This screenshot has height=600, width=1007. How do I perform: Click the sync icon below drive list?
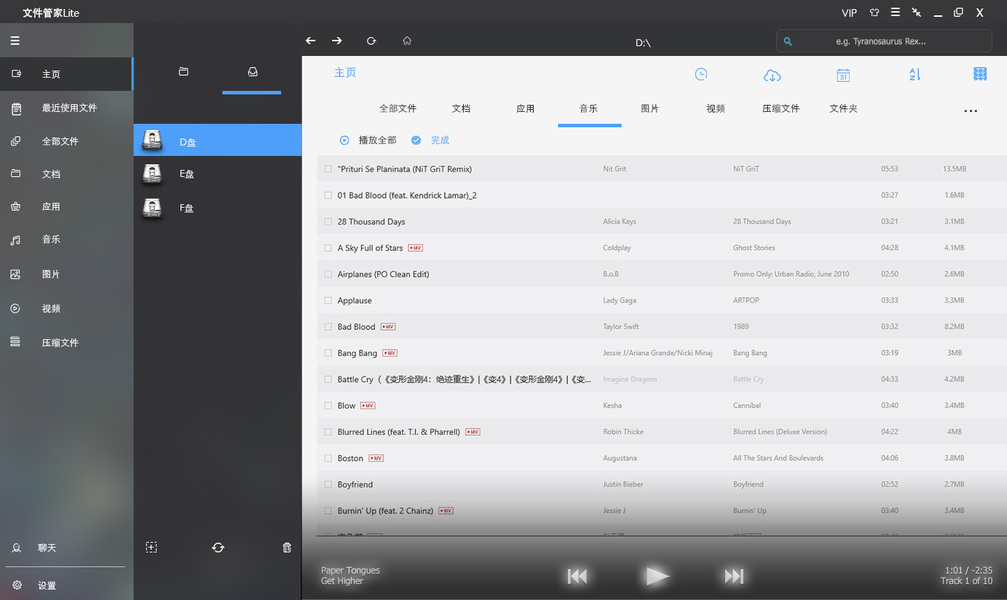(x=218, y=547)
